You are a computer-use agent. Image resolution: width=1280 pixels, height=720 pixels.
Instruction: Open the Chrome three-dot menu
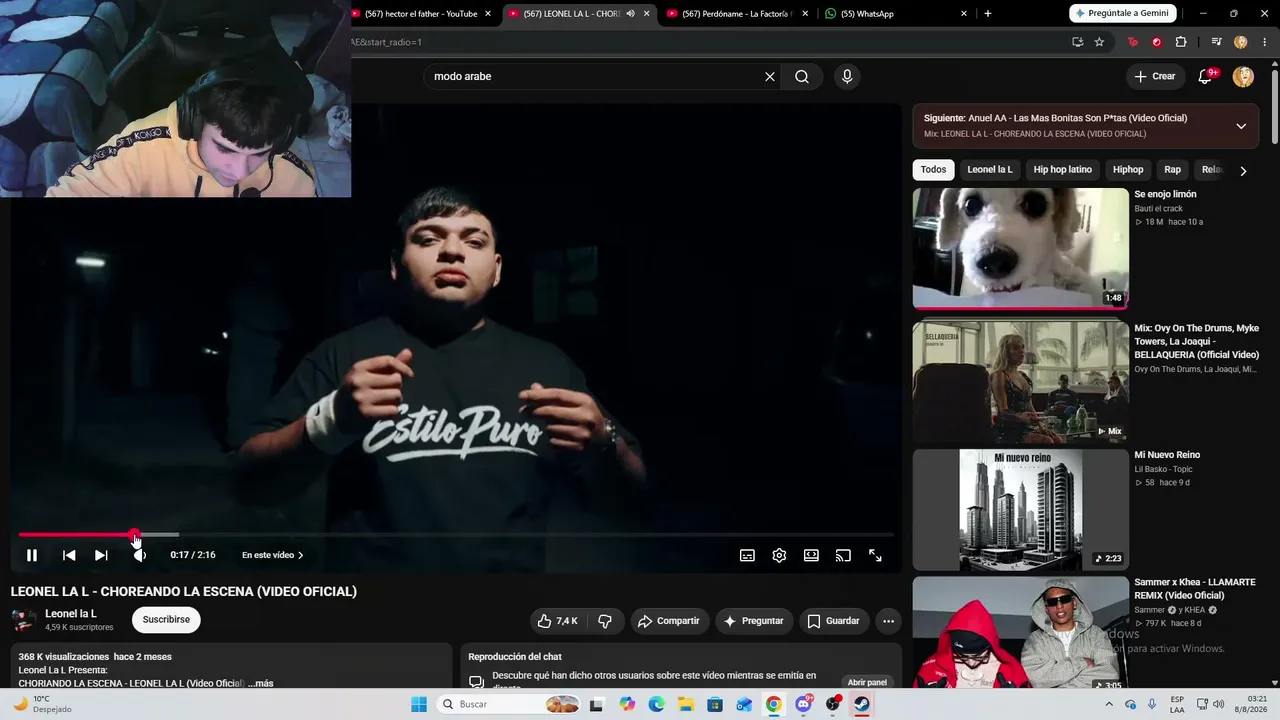1264,42
